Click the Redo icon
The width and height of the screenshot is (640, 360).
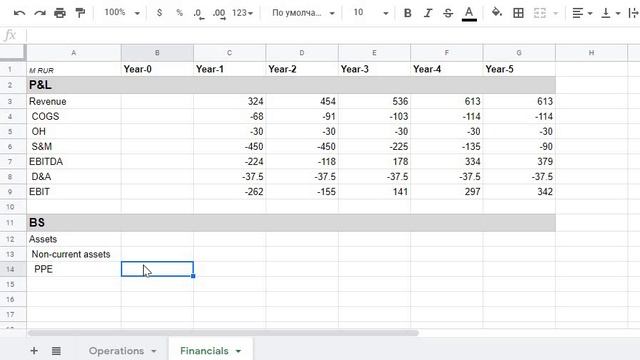tap(40, 13)
